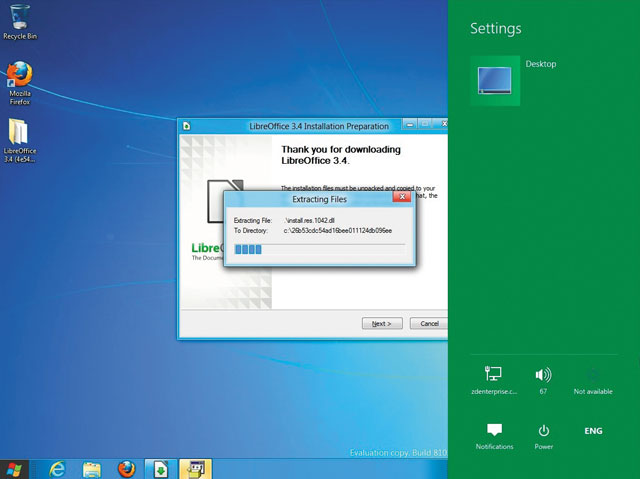
Task: Click the destination directory path text
Action: pos(338,231)
